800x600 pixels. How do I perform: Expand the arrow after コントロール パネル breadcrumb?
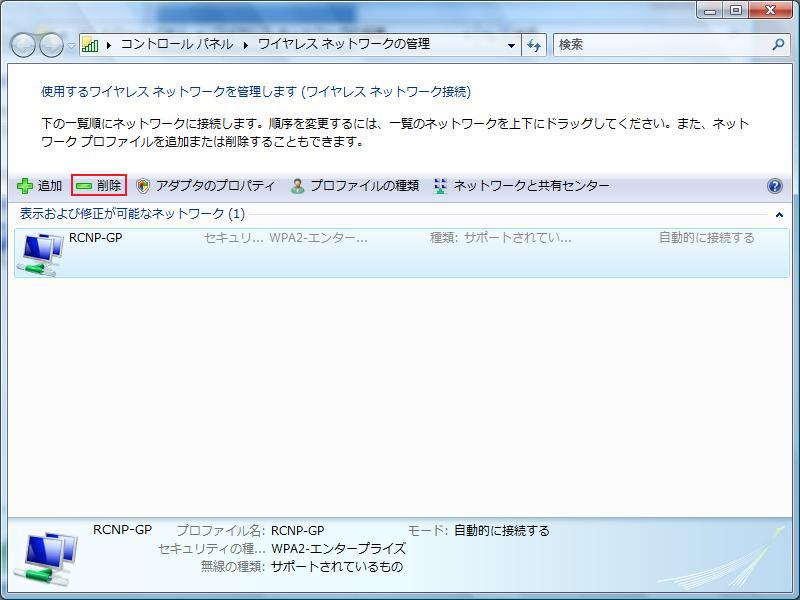tap(246, 45)
